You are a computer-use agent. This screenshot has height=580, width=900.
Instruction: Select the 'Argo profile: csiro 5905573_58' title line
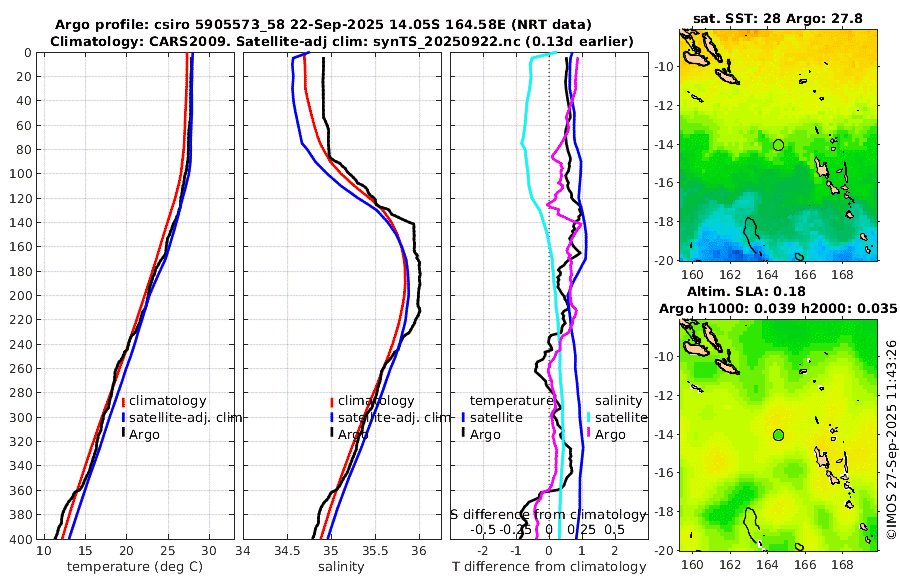coord(323,25)
